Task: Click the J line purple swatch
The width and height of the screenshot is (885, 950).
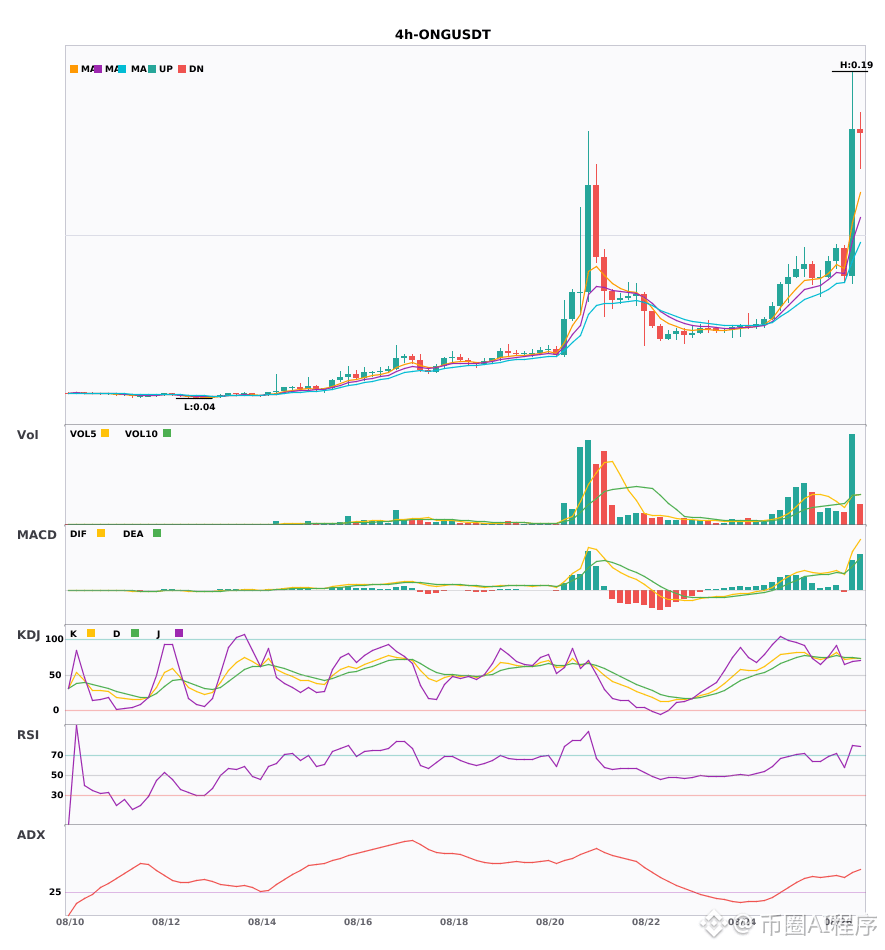Action: click(179, 633)
